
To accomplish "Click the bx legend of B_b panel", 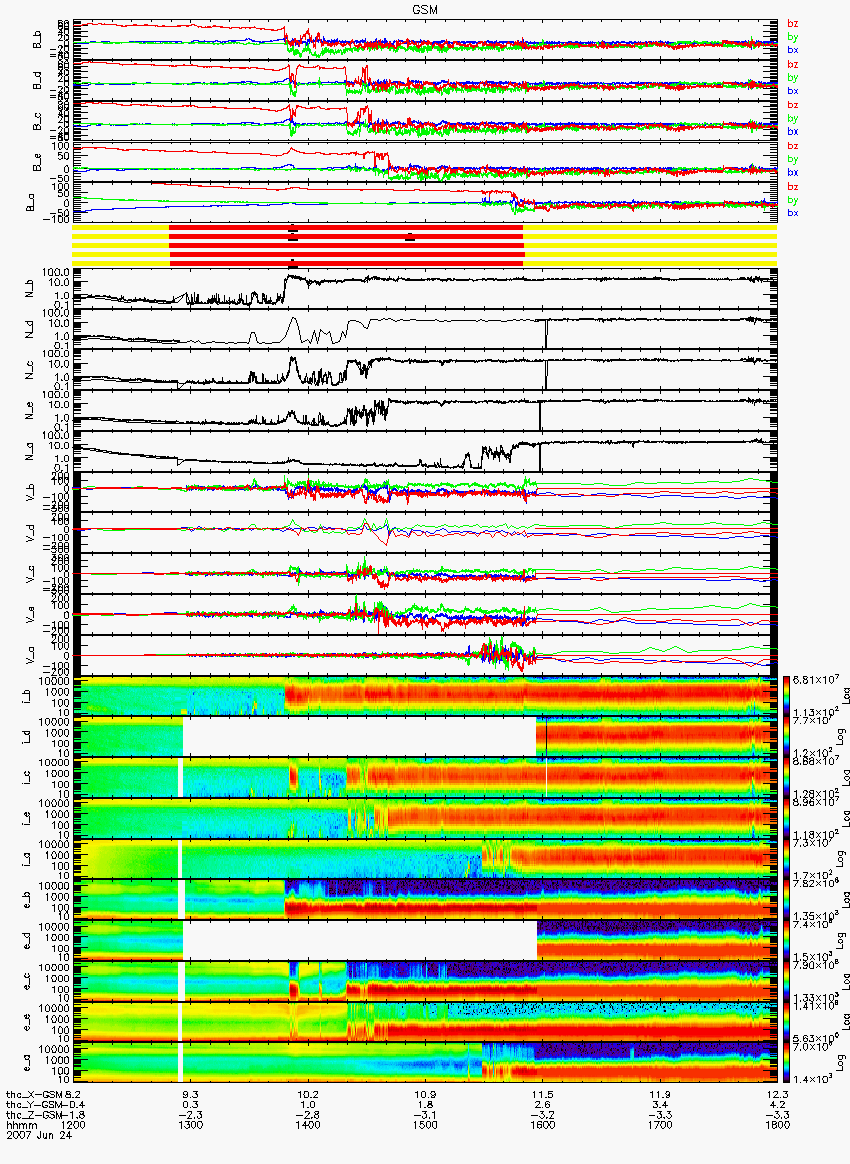I will 793,50.
